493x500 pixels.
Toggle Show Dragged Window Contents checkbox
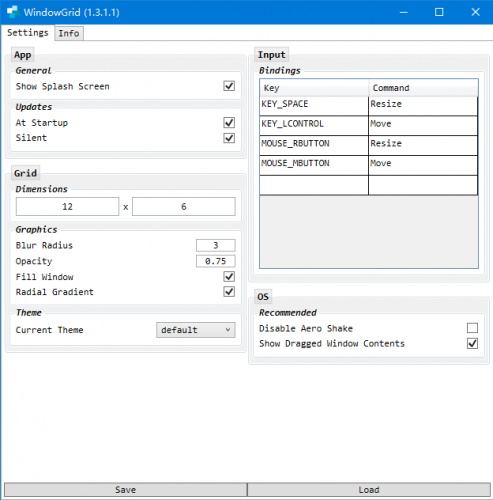tap(472, 343)
